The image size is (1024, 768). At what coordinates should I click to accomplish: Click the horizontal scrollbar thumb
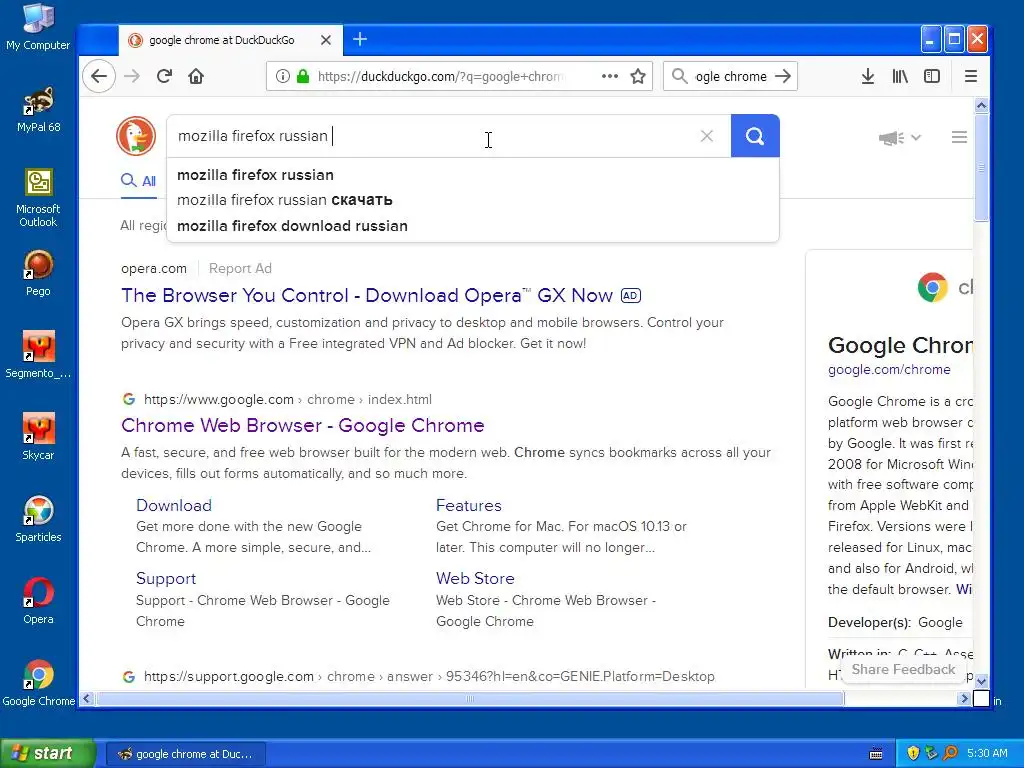470,699
